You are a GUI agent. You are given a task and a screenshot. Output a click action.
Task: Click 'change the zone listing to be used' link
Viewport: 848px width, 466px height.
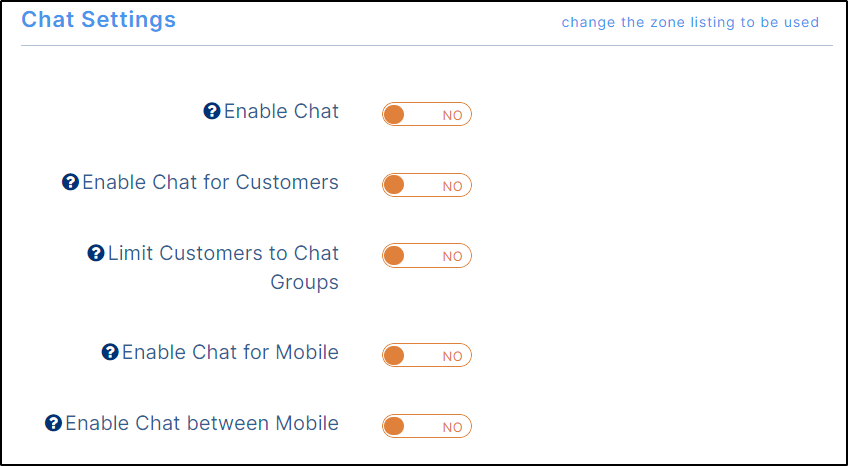(x=690, y=22)
